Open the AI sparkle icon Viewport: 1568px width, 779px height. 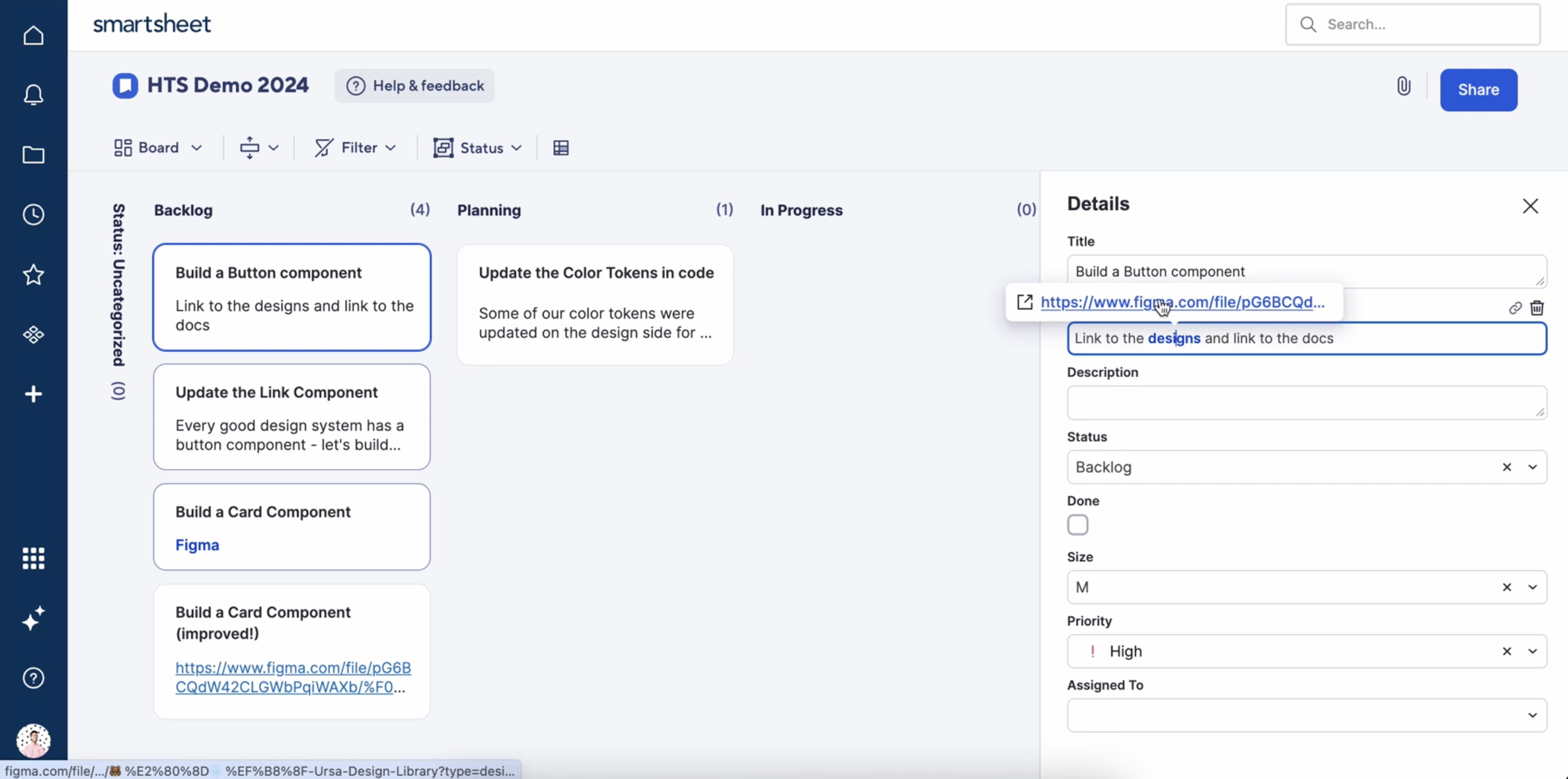pos(33,618)
